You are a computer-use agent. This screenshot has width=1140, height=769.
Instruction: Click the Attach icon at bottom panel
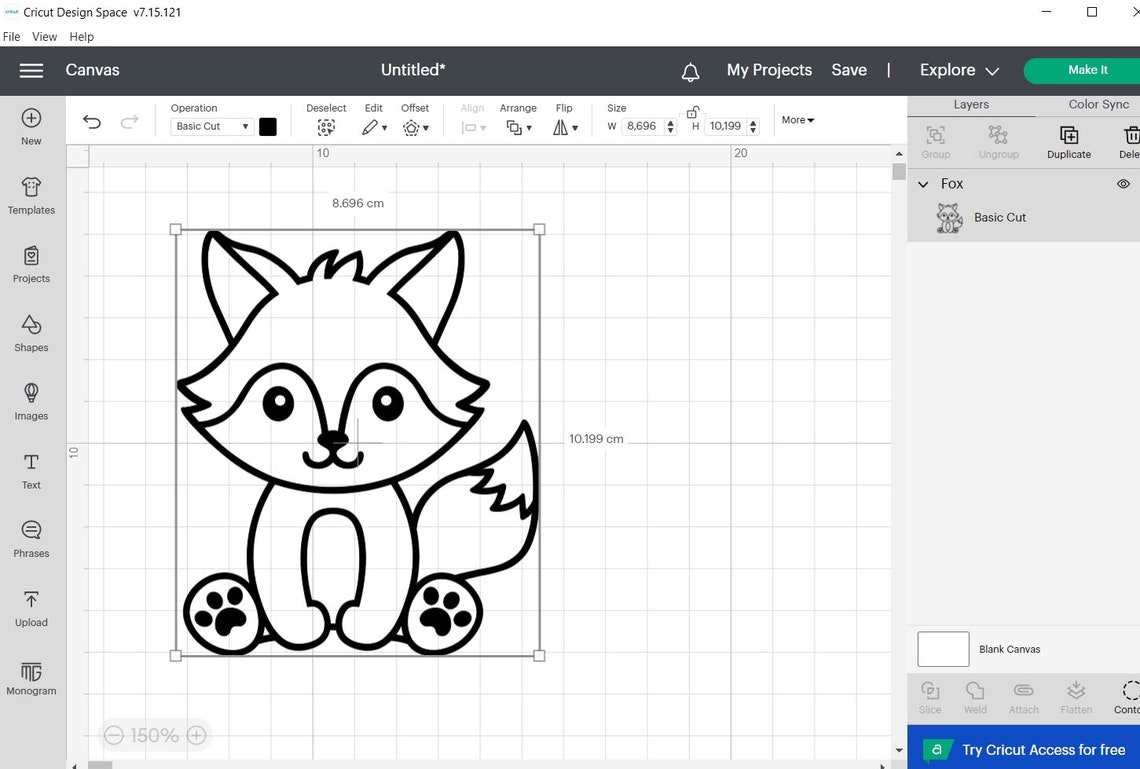1023,697
